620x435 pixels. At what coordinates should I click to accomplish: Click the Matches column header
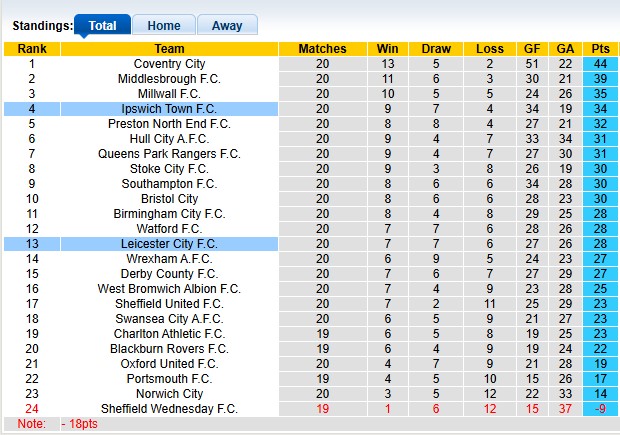[x=322, y=49]
